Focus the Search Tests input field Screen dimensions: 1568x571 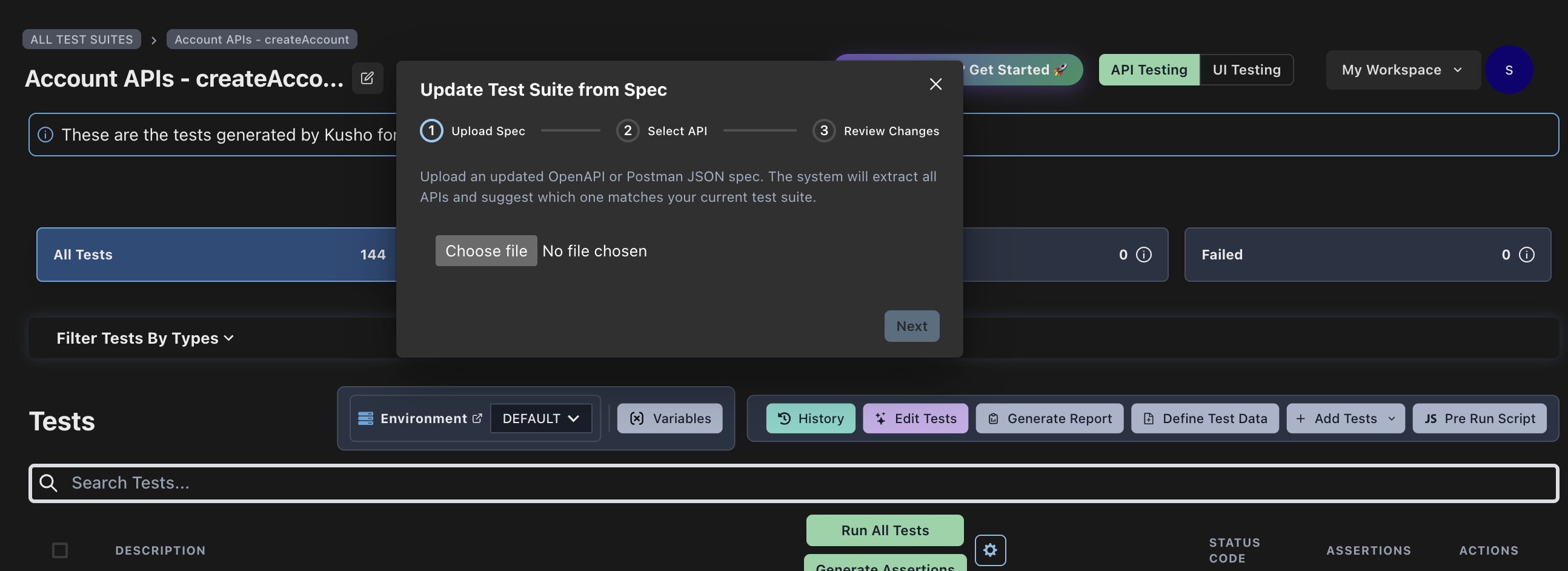pyautogui.click(x=793, y=483)
